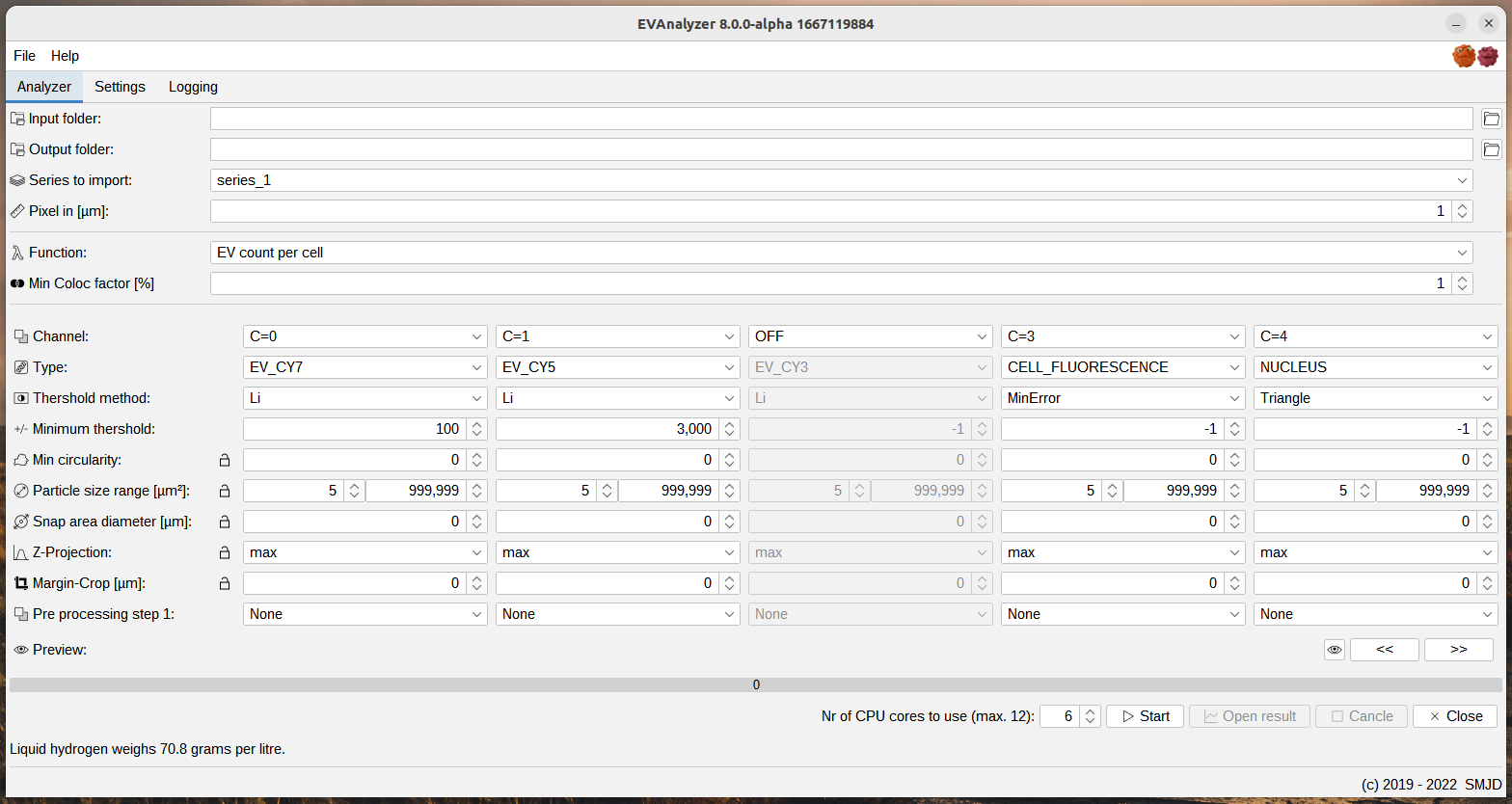Click the liquid hydrogen status text

[148, 749]
